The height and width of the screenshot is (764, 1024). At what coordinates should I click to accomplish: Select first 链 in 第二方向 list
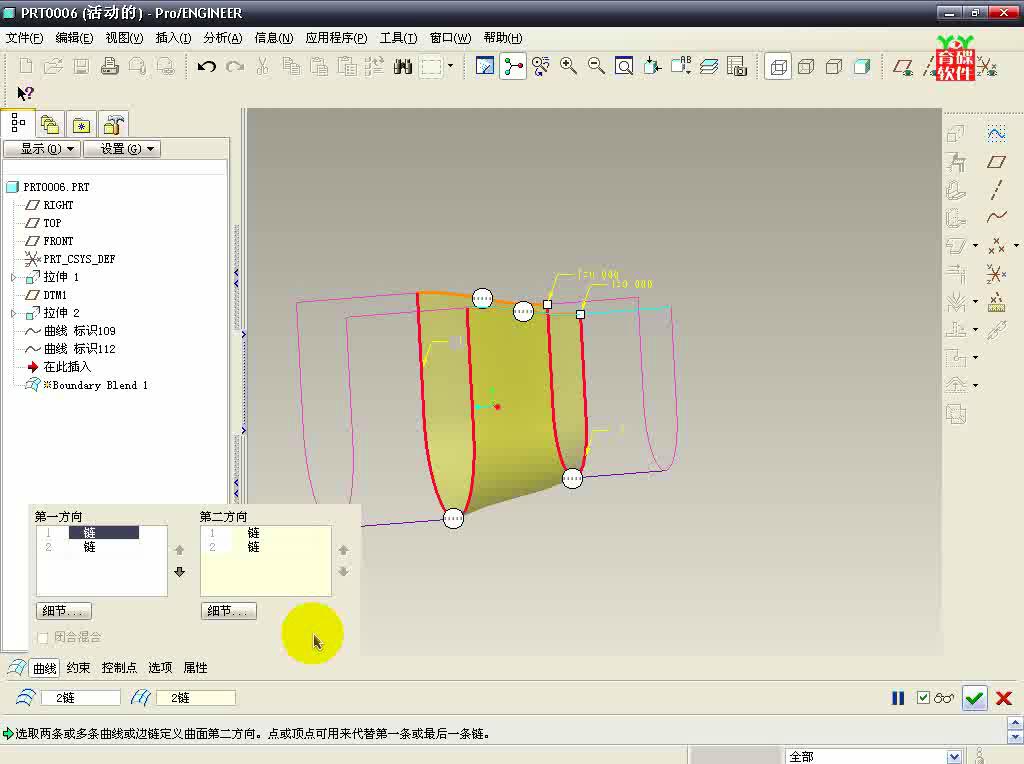pyautogui.click(x=253, y=533)
